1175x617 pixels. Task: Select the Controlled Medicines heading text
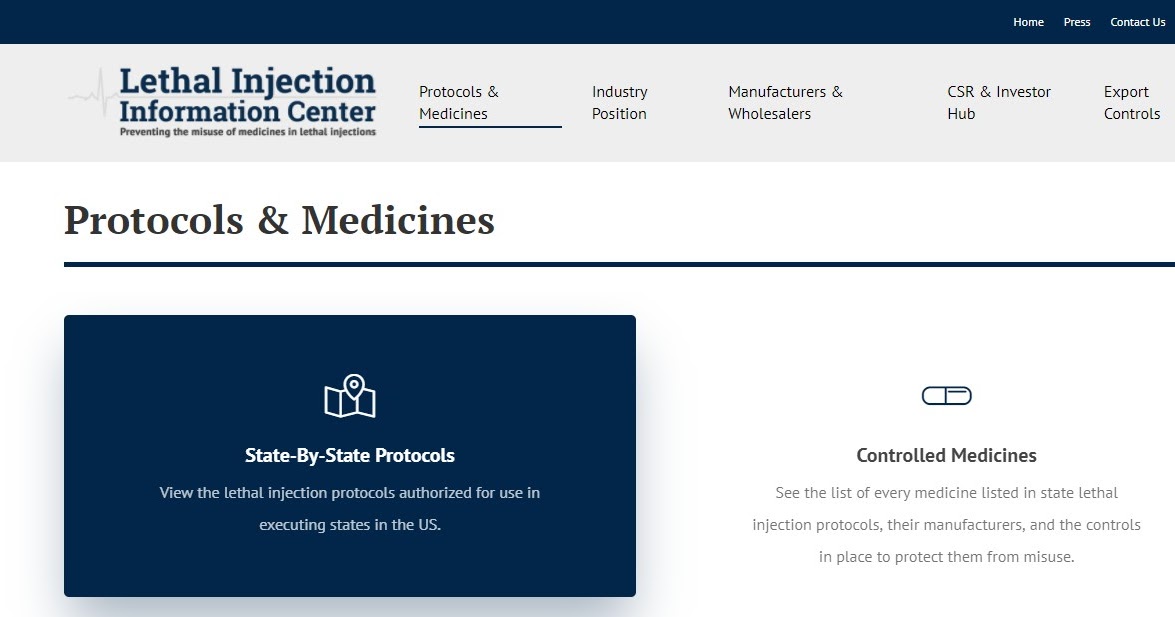[946, 455]
